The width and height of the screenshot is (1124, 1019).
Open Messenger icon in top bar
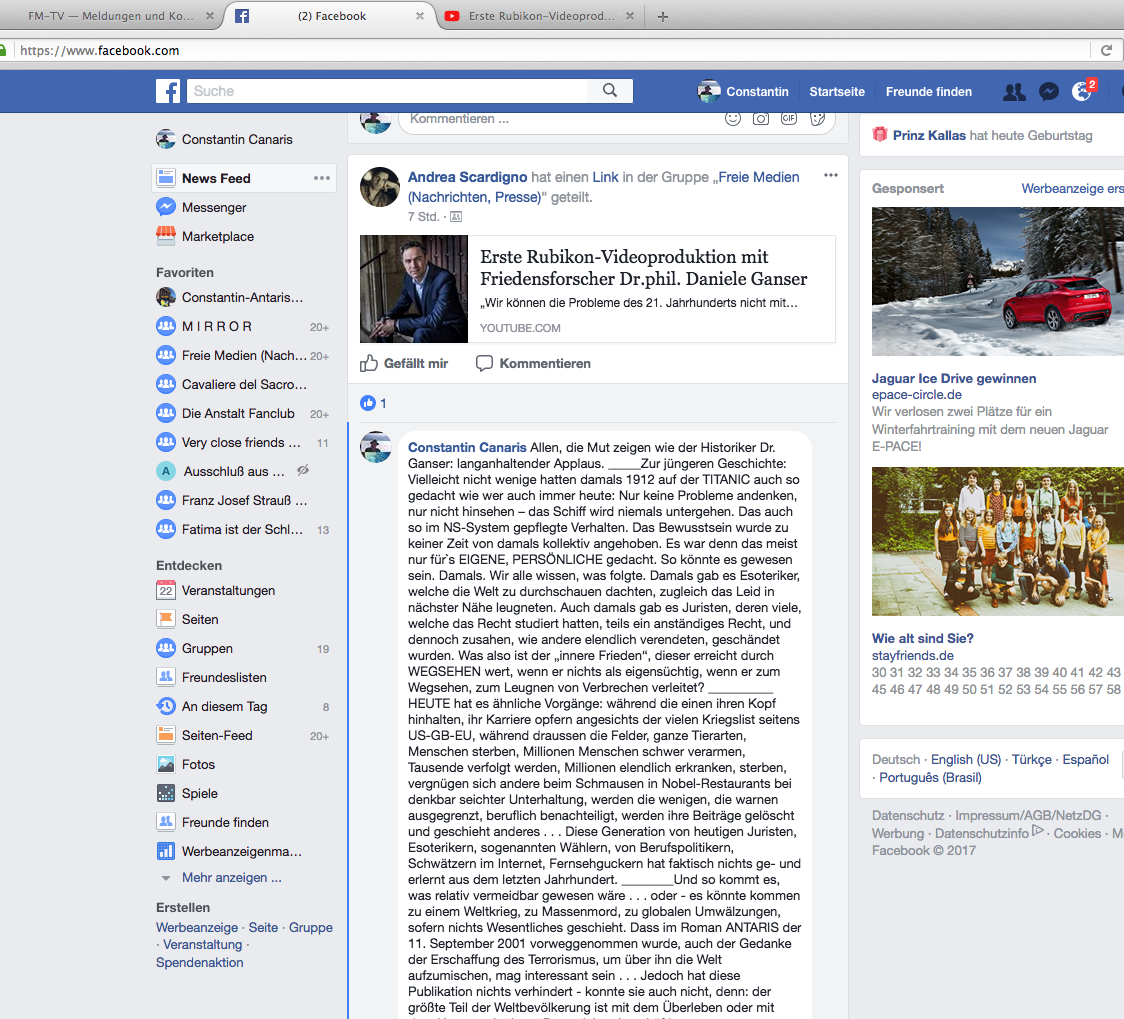[x=1049, y=92]
